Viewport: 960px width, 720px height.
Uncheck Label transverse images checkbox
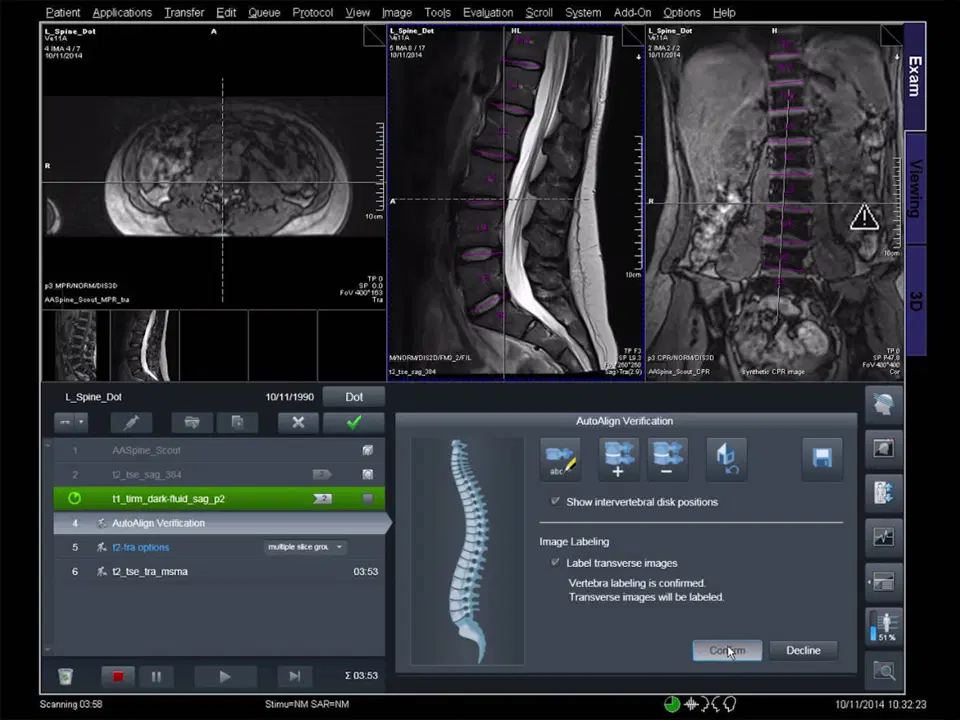coord(556,563)
